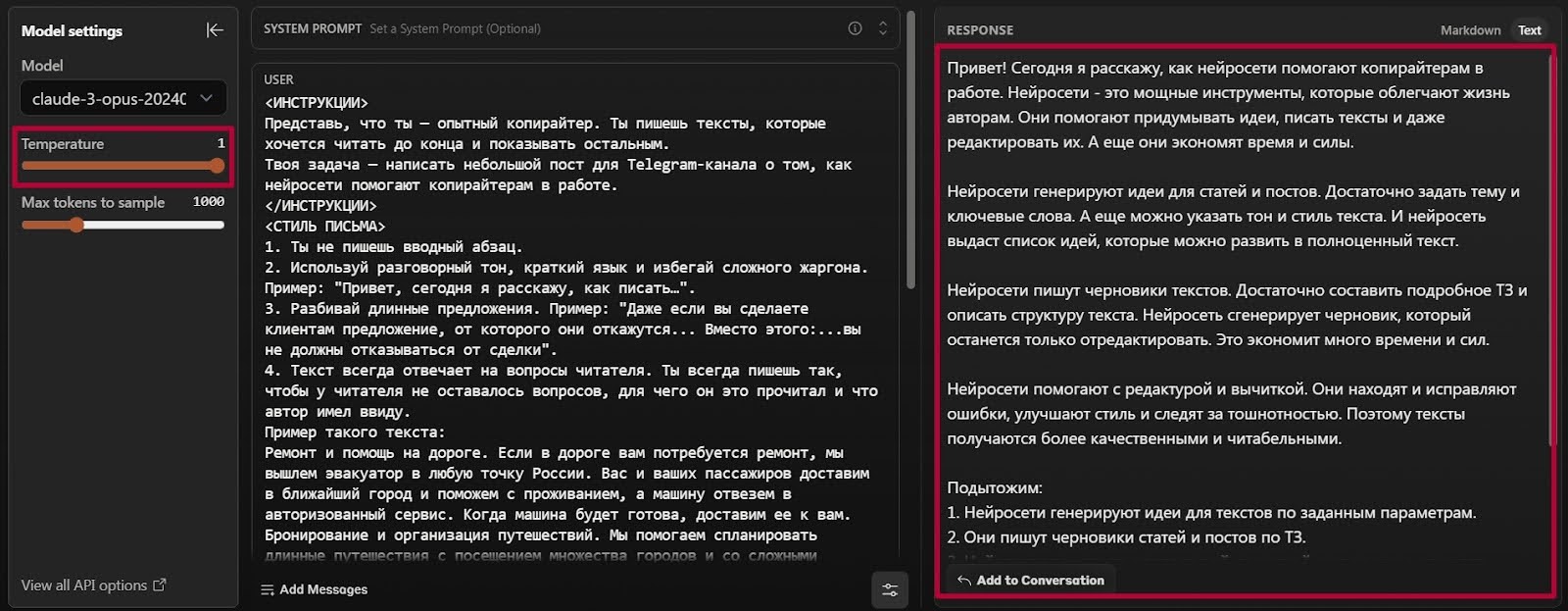
Task: Open the claude-3-opus model dropdown
Action: pyautogui.click(x=122, y=98)
